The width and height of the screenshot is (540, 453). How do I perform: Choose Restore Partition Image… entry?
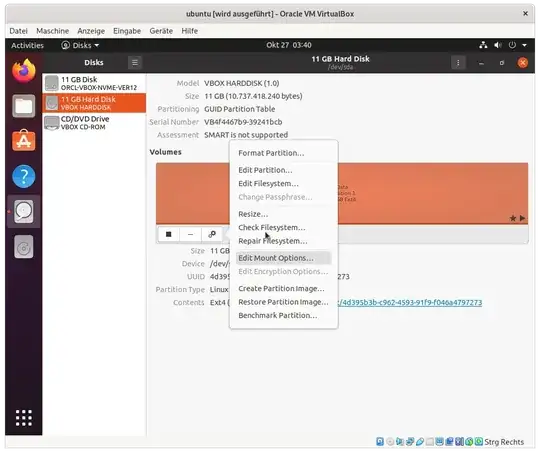[283, 302]
